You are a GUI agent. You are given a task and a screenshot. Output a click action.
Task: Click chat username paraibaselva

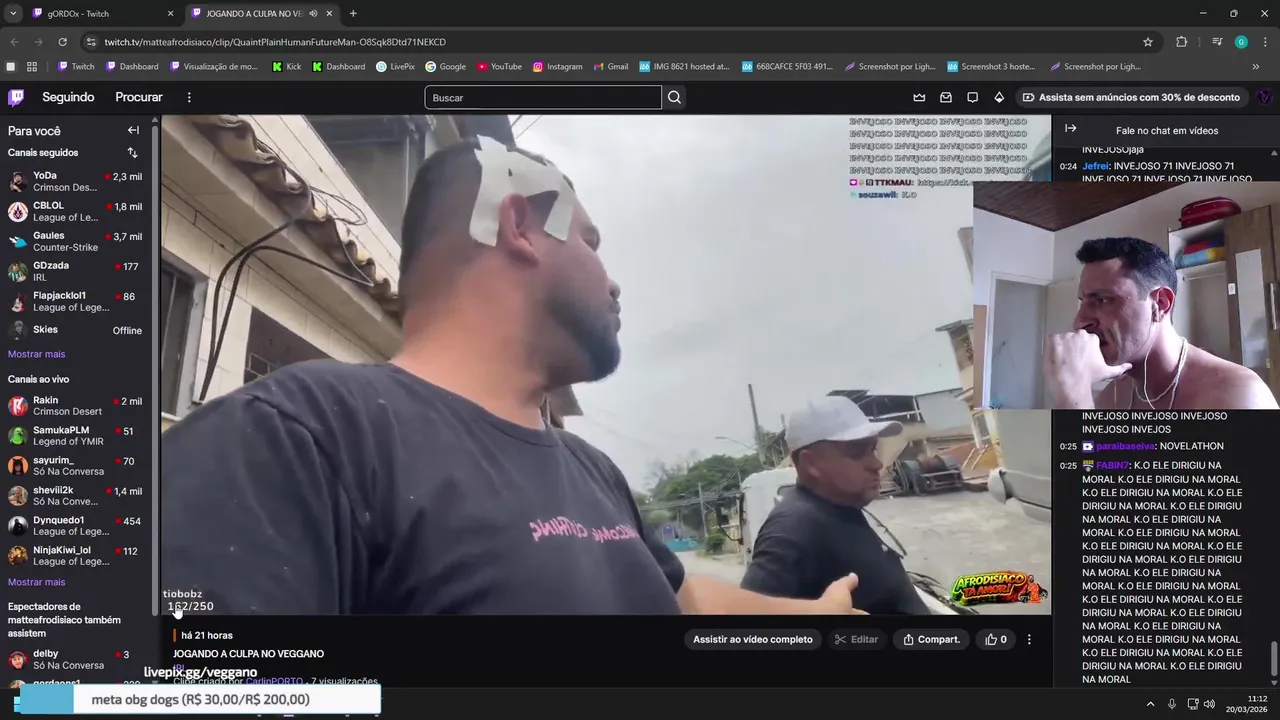(1124, 446)
